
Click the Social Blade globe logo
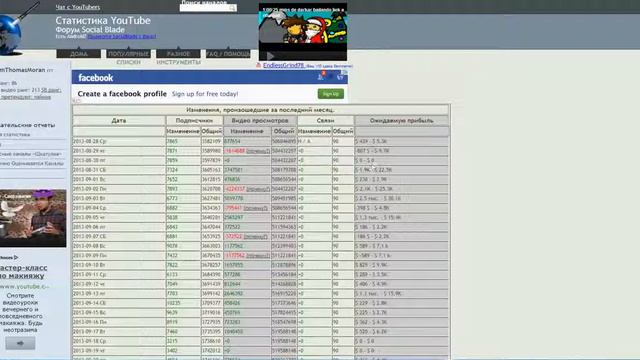pyautogui.click(x=10, y=35)
